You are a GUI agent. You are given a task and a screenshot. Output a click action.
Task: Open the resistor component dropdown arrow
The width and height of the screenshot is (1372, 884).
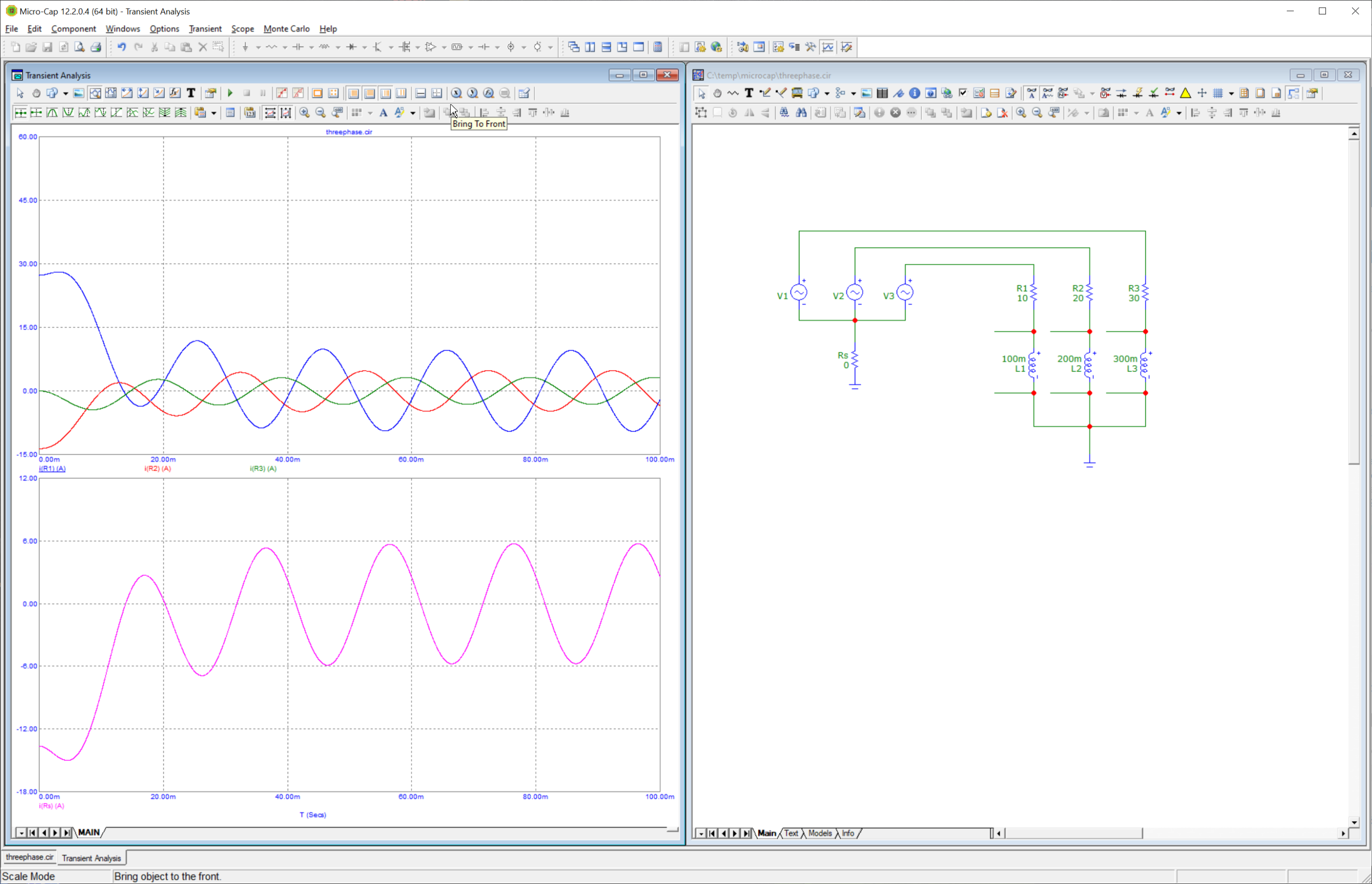(x=285, y=48)
